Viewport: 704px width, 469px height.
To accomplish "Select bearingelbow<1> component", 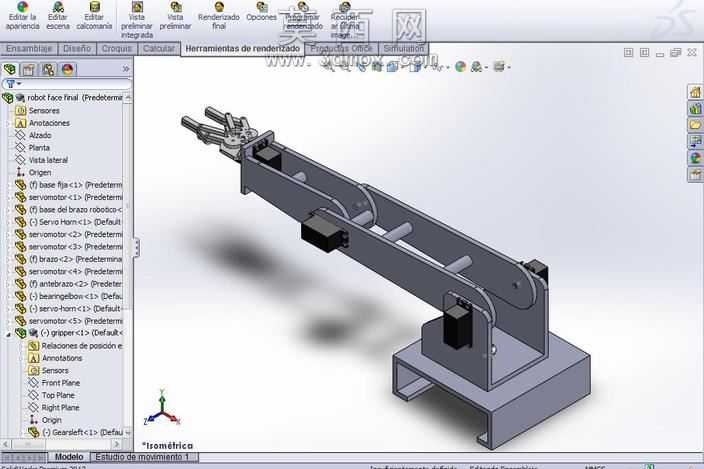I will click(68, 296).
